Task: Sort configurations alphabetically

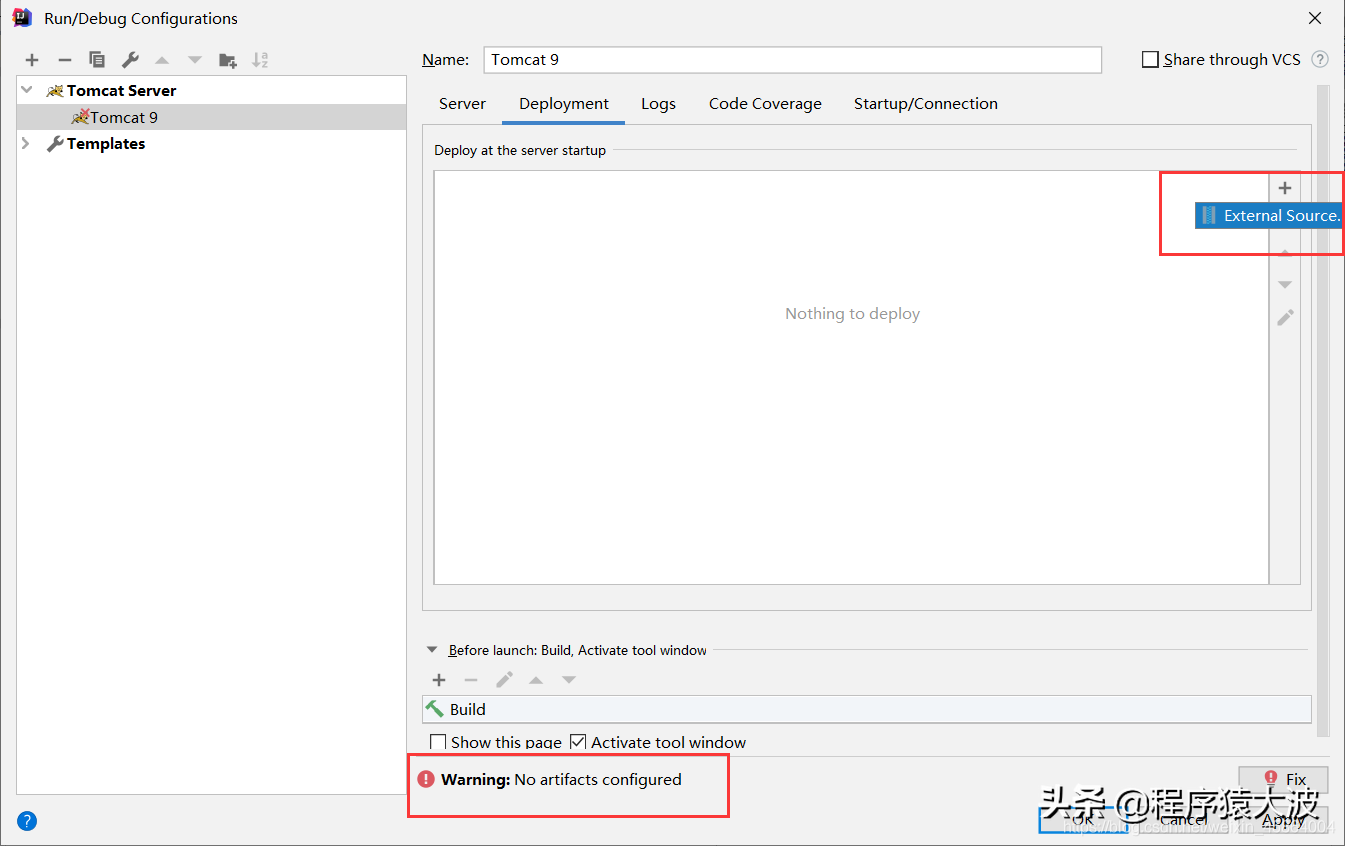Action: [x=260, y=60]
